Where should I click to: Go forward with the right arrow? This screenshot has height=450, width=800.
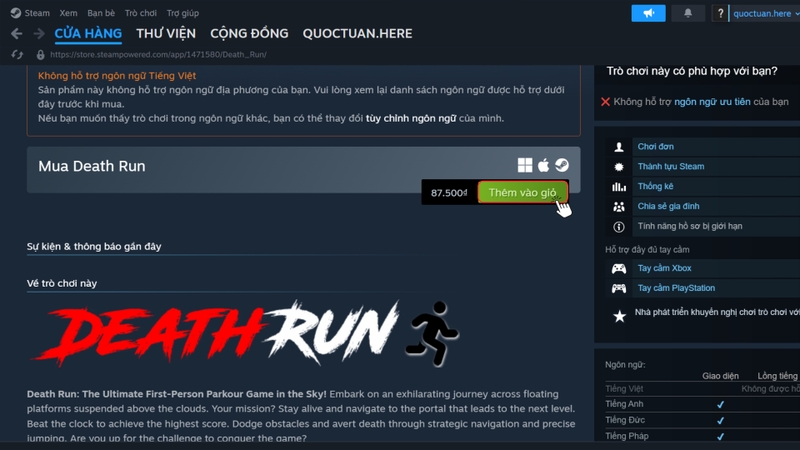(39, 34)
